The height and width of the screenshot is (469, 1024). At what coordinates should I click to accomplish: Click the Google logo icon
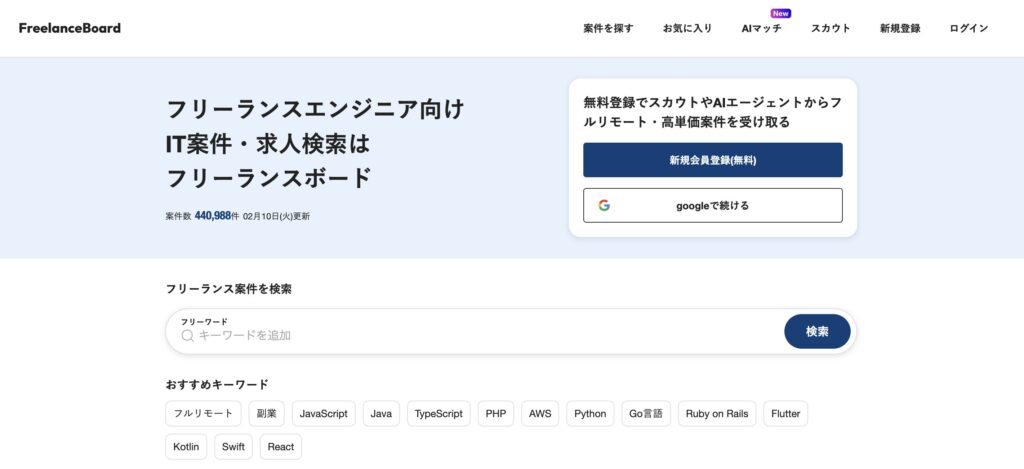pos(604,206)
